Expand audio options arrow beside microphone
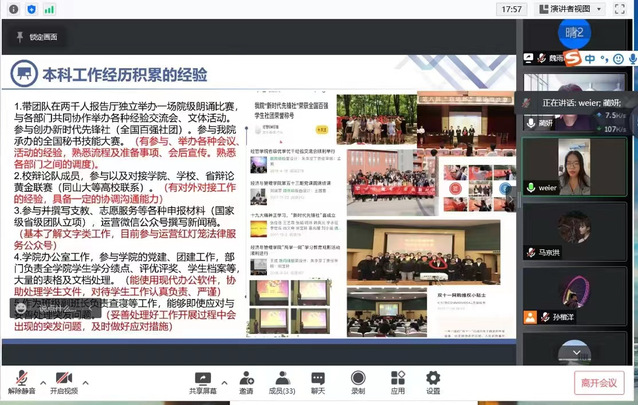This screenshot has width=638, height=405. (42, 380)
